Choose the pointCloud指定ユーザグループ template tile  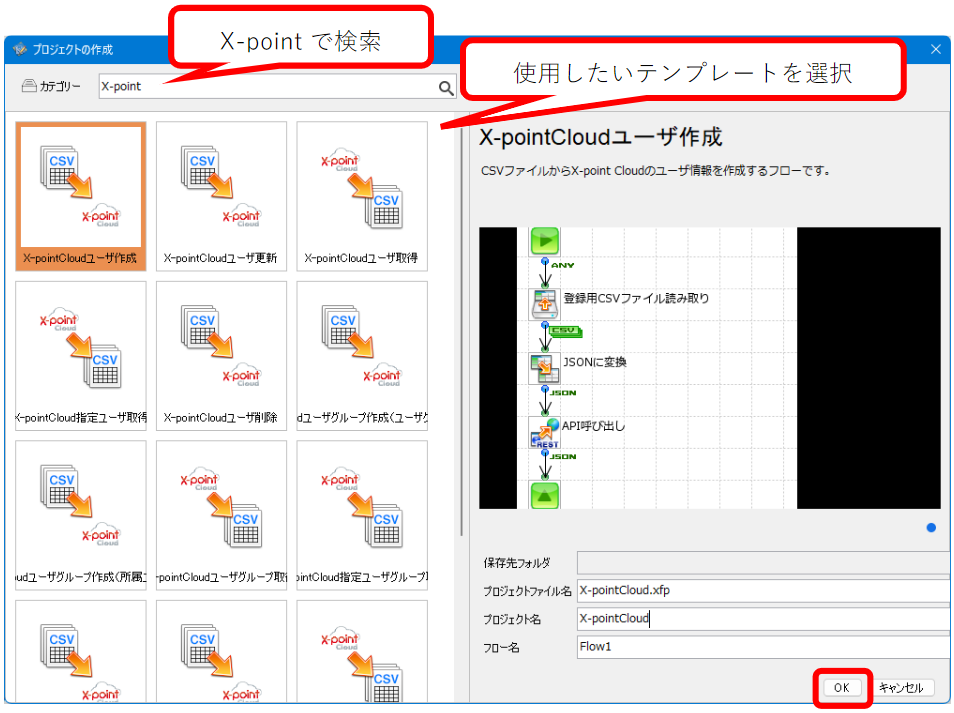362,515
